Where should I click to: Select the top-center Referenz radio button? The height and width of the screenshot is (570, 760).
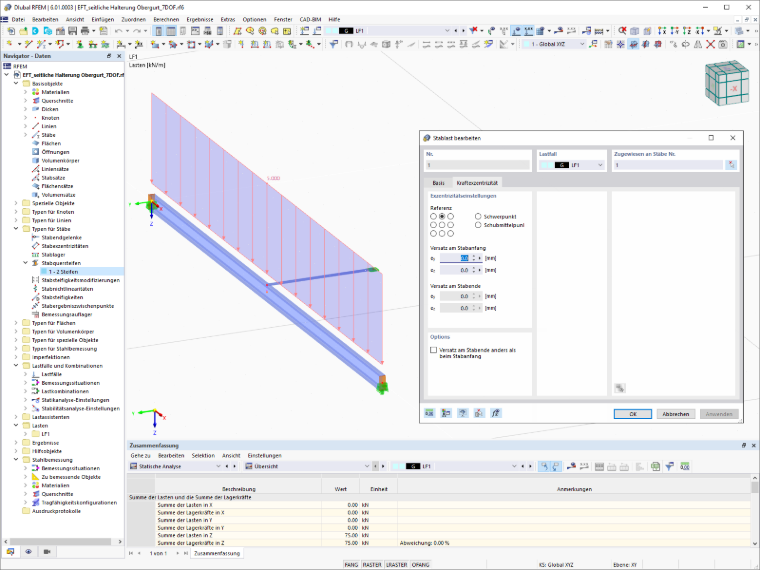click(442, 216)
